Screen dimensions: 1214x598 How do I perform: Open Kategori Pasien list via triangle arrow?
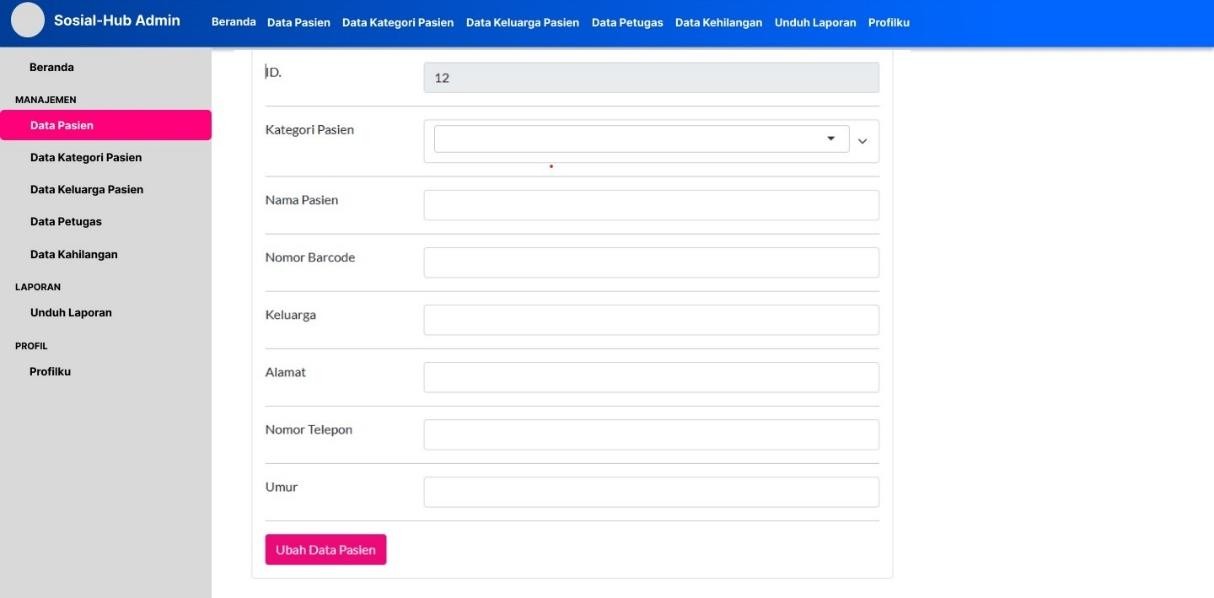pos(830,139)
